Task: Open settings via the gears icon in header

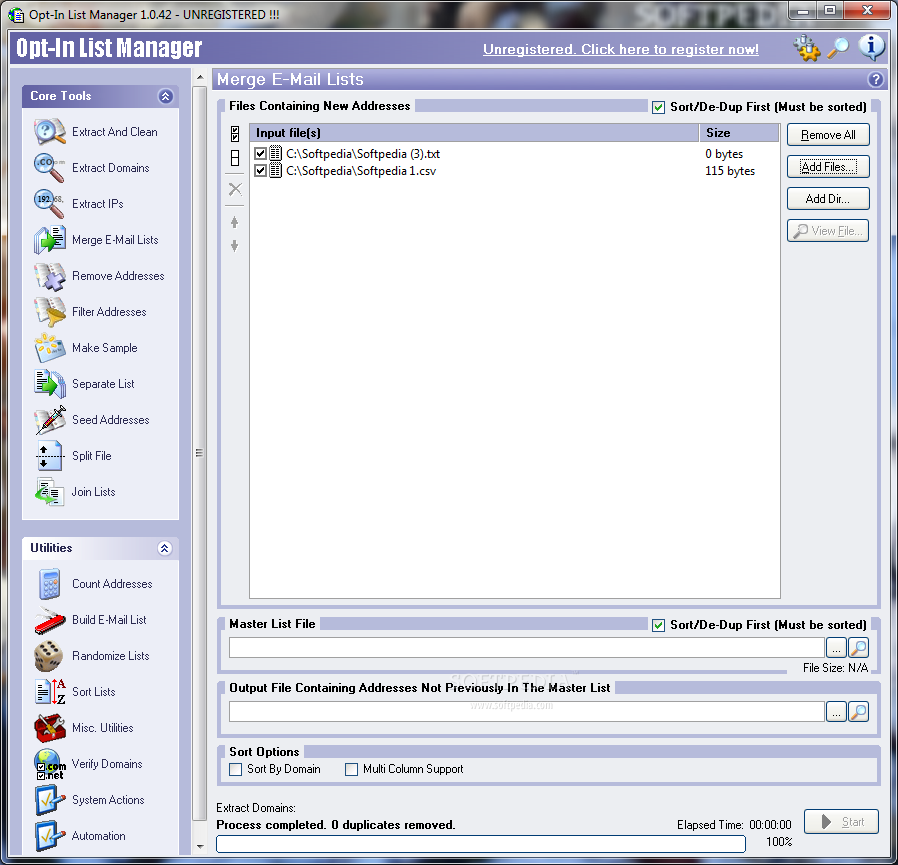Action: (807, 48)
